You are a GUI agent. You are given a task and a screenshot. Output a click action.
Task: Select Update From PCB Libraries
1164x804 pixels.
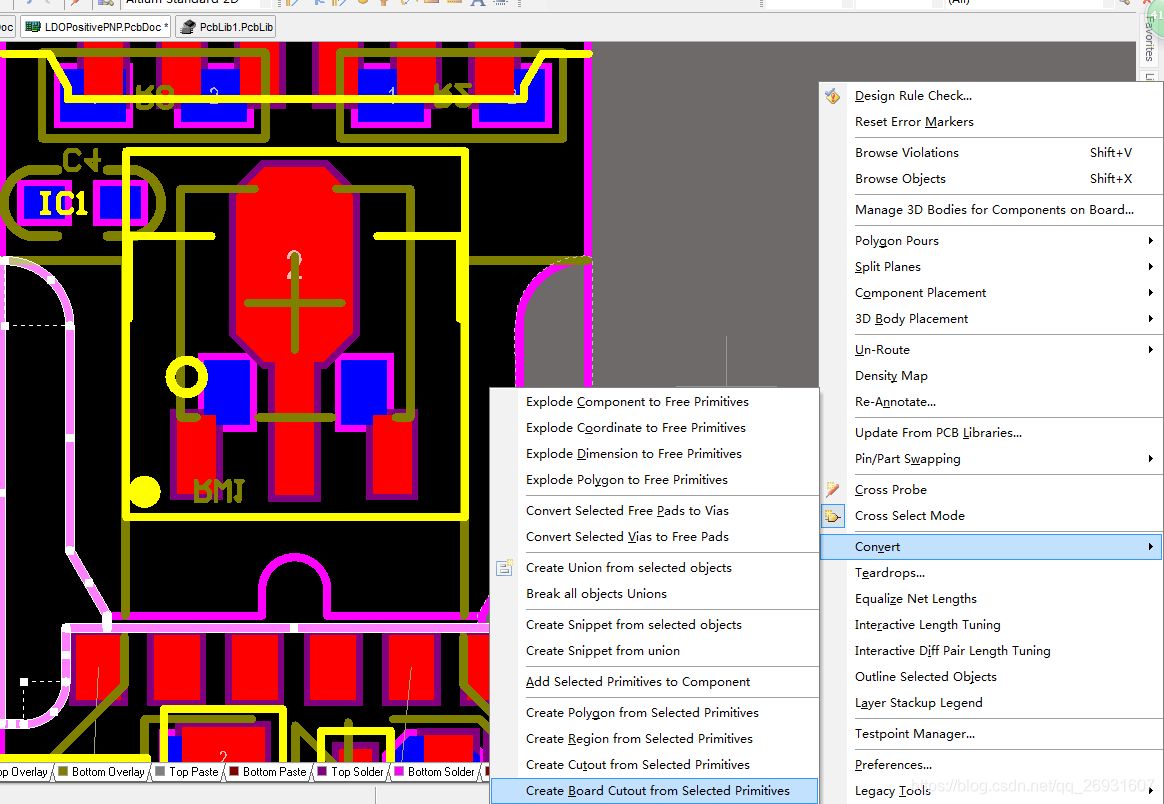[990, 433]
